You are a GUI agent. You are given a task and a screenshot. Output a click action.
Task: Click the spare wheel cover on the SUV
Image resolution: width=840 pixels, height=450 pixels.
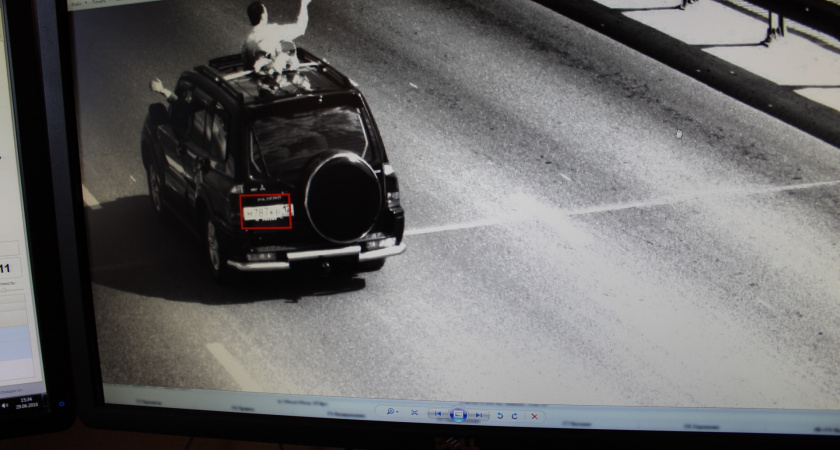pos(343,196)
